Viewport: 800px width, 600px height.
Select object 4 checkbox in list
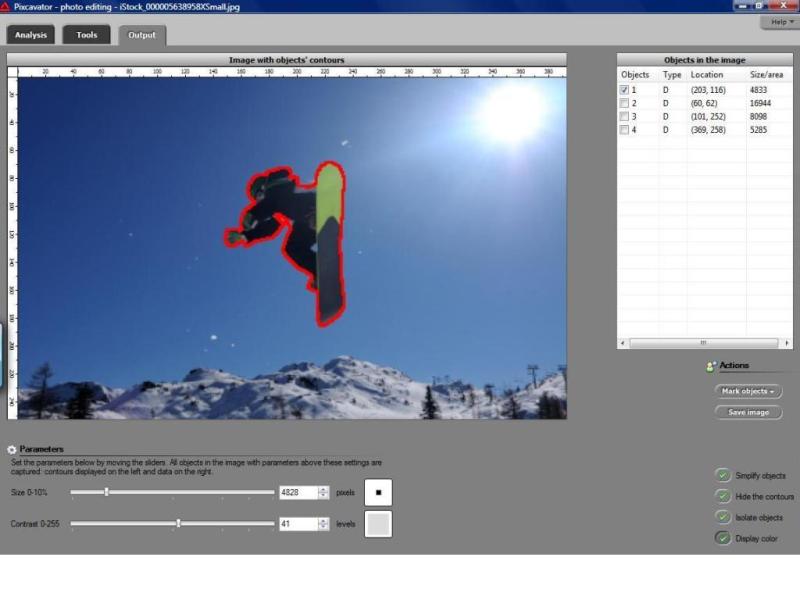click(x=625, y=130)
